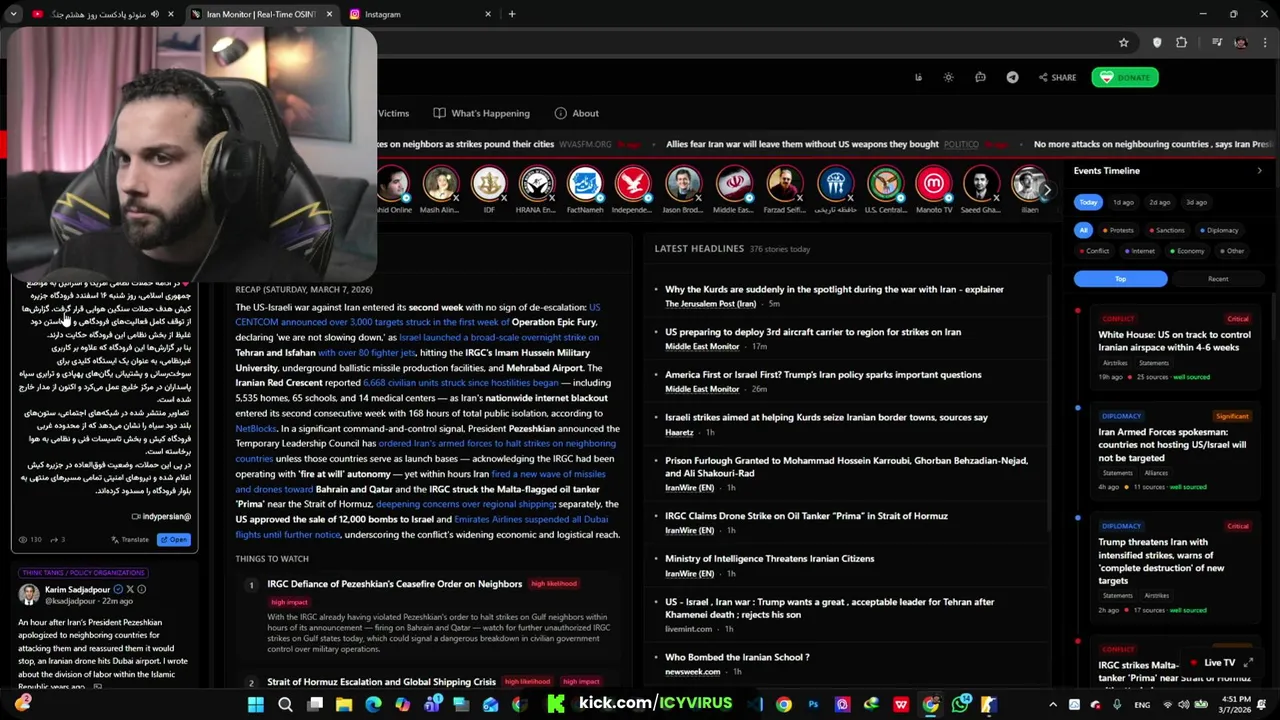Bookmark this page with star icon

pyautogui.click(x=1123, y=43)
